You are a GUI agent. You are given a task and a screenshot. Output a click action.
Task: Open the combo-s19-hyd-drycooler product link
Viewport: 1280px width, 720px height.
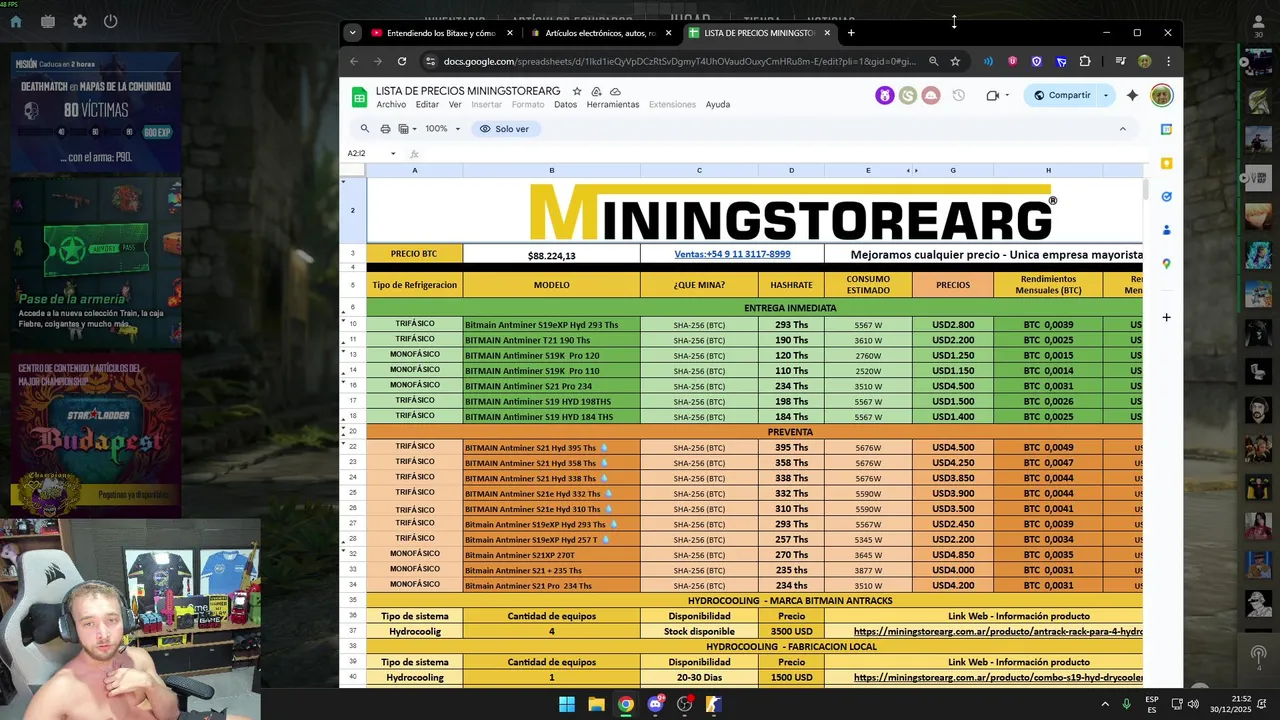998,678
